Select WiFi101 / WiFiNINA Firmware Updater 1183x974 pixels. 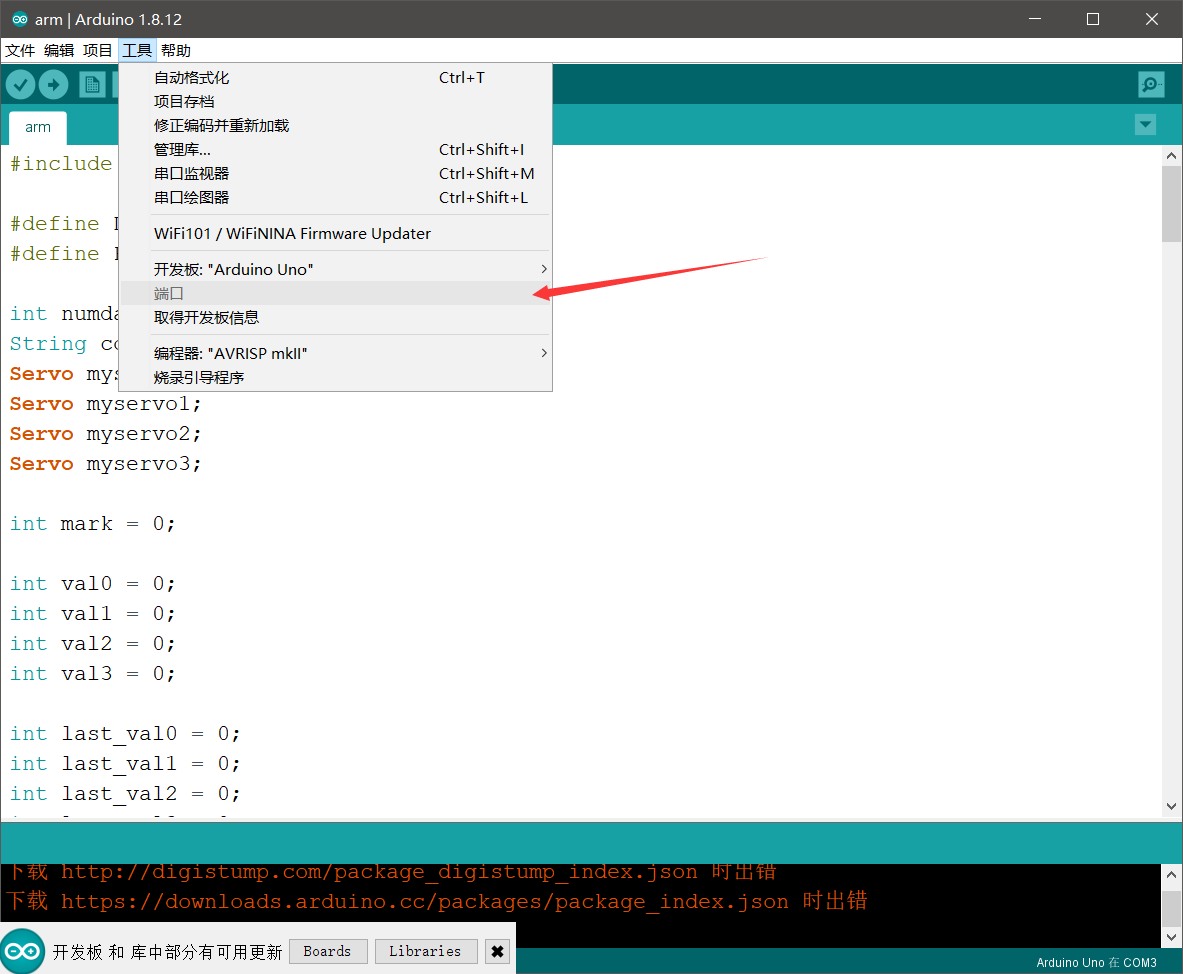coord(336,234)
